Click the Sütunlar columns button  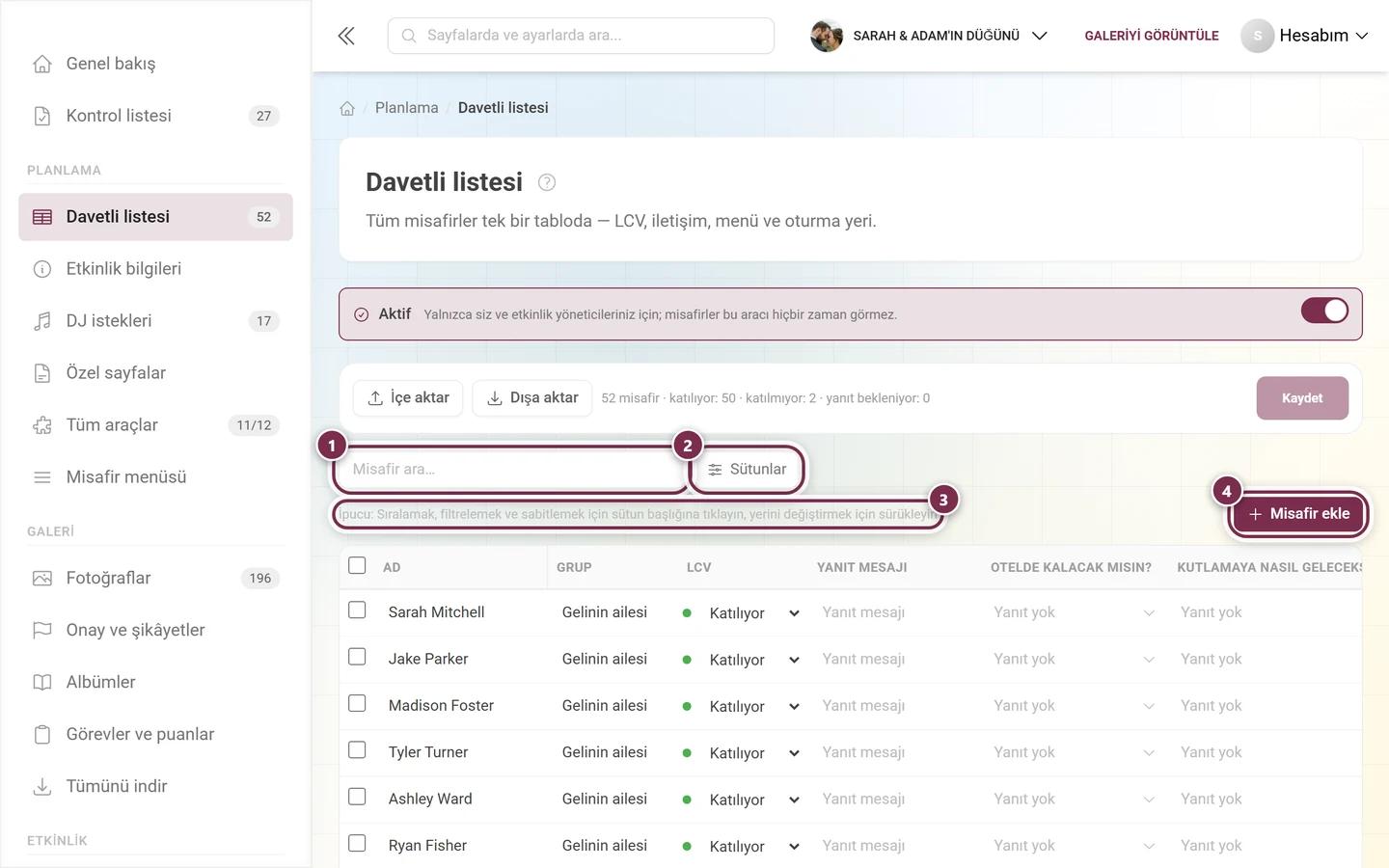click(x=747, y=470)
